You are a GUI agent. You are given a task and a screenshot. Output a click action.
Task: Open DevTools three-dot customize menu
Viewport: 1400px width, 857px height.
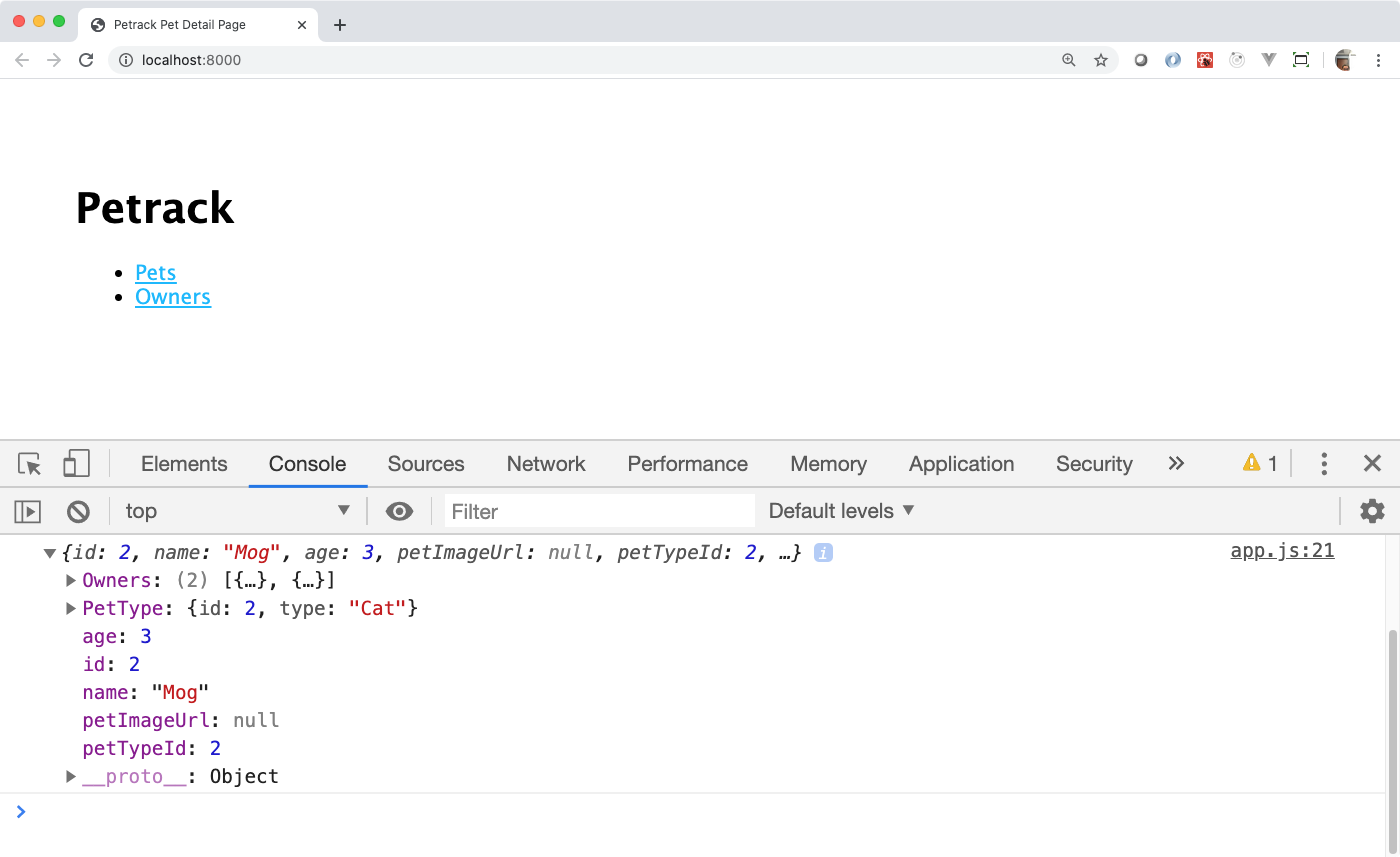tap(1324, 463)
